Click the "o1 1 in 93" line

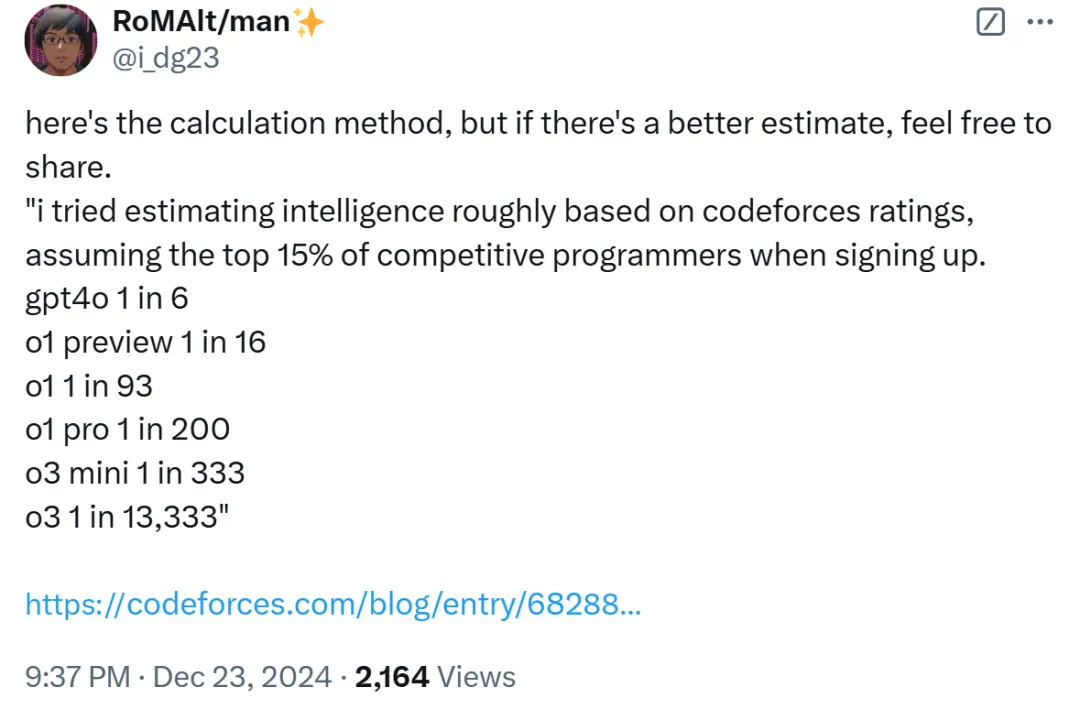(89, 387)
